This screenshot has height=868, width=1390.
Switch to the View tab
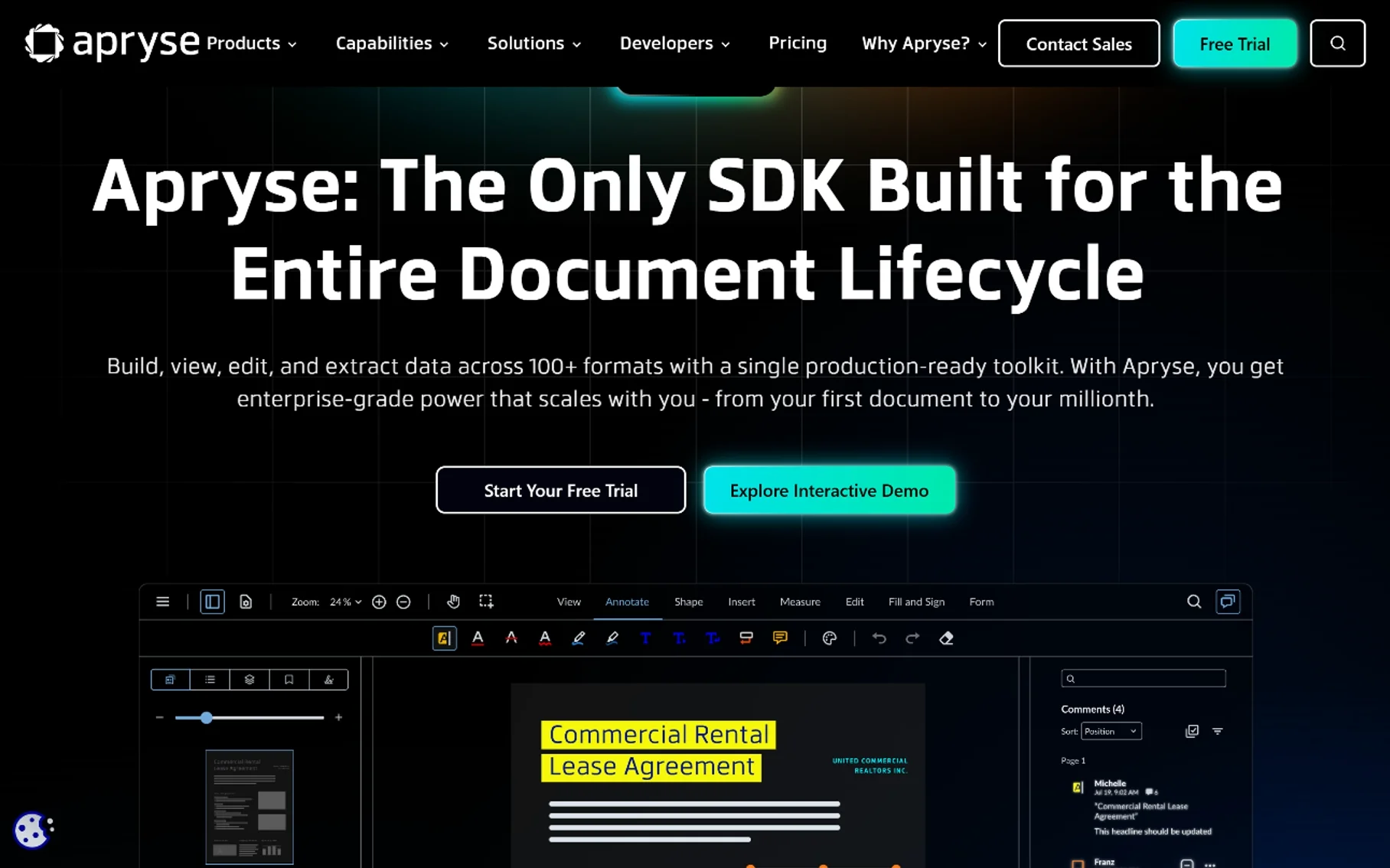(x=569, y=602)
